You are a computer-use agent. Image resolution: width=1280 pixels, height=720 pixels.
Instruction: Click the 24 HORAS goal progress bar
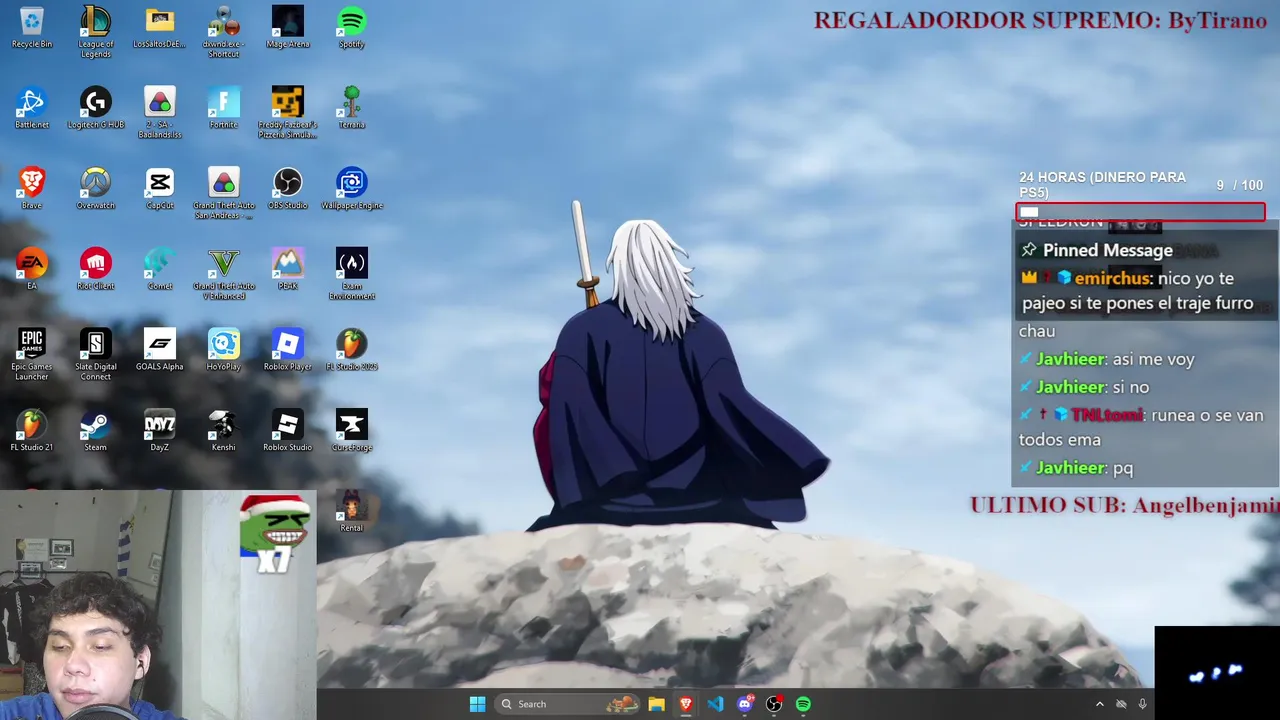1141,212
